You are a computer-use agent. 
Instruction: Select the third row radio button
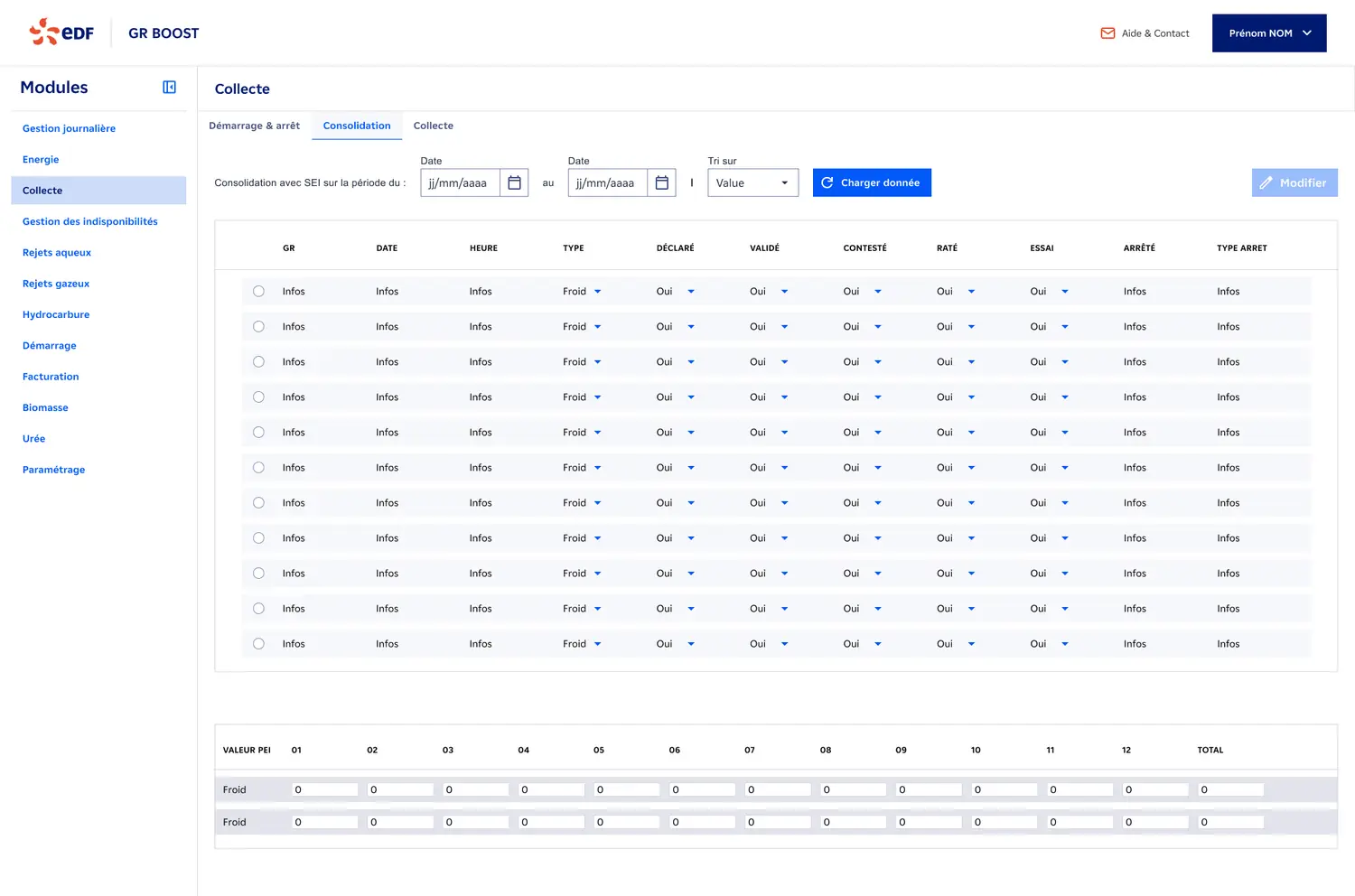tap(258, 361)
